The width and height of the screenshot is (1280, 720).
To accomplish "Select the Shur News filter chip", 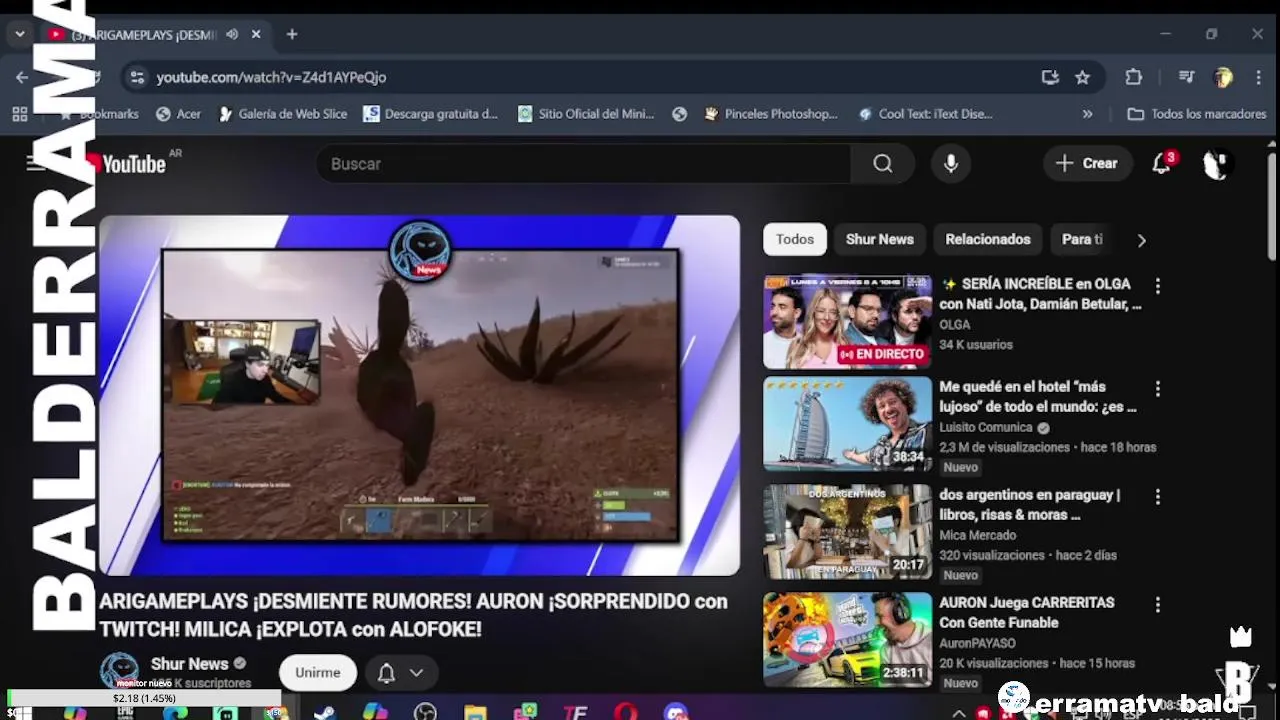I will pyautogui.click(x=880, y=239).
